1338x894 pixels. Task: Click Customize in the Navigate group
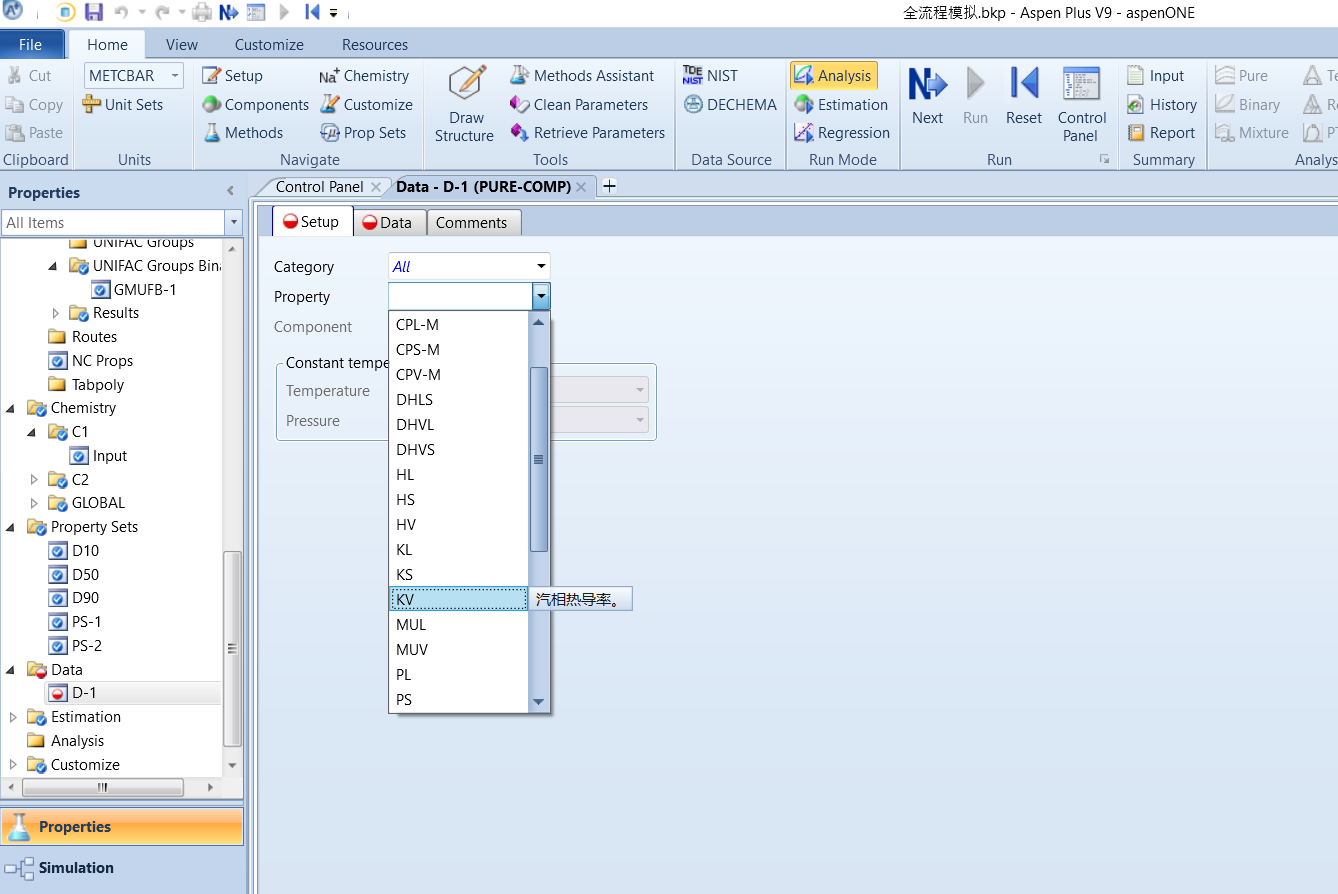(x=366, y=105)
